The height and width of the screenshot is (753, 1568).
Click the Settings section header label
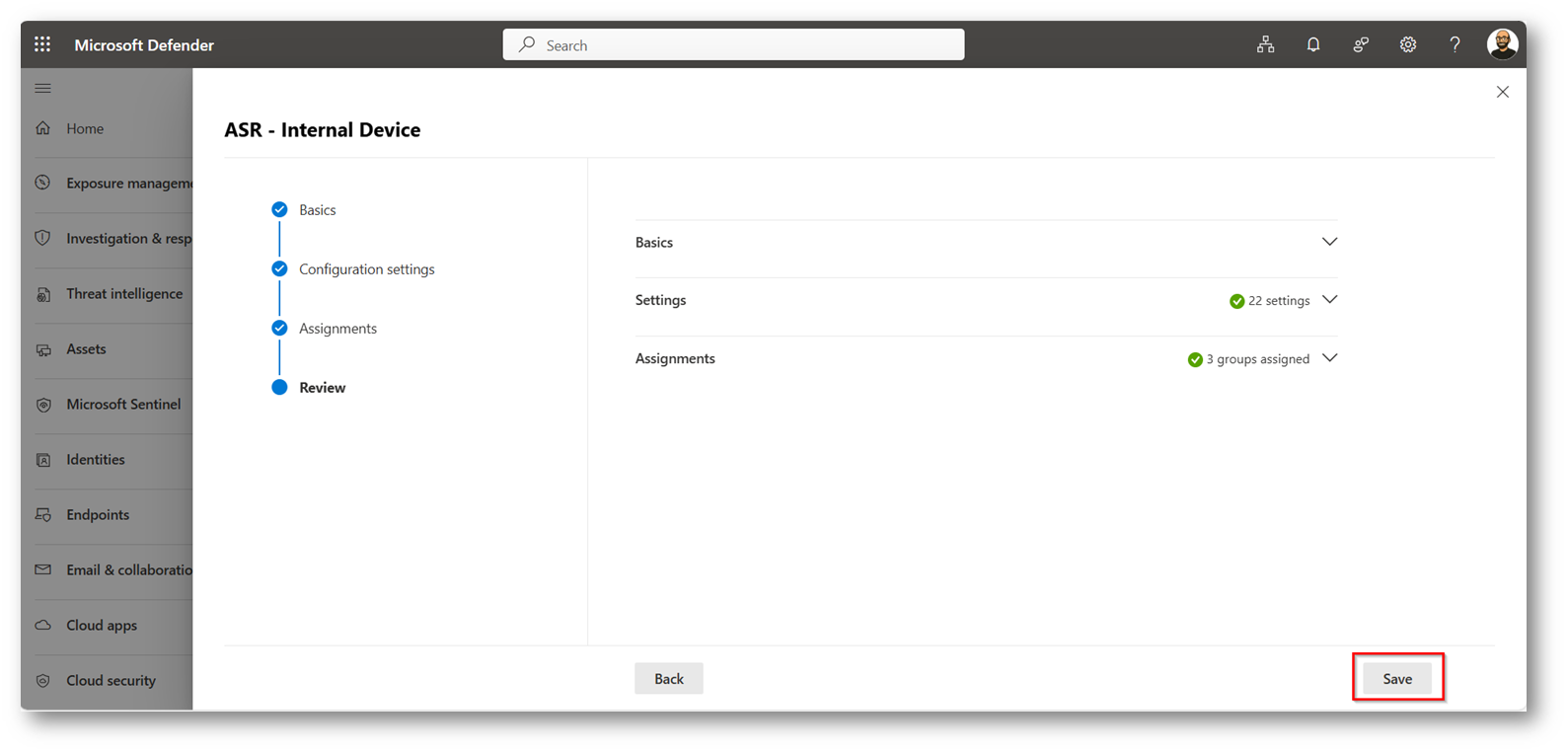(660, 300)
